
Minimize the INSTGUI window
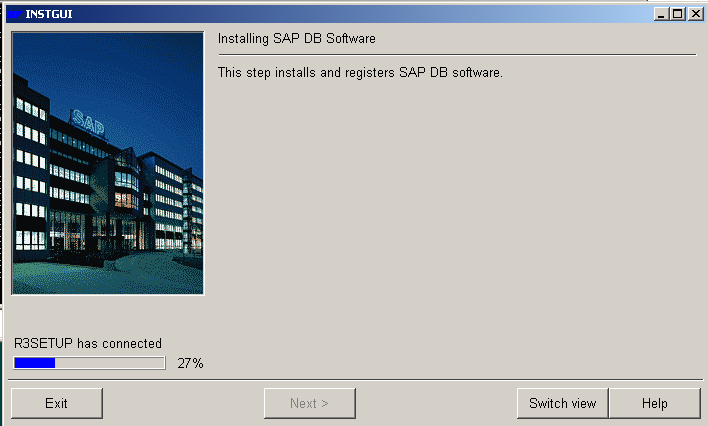(x=661, y=14)
